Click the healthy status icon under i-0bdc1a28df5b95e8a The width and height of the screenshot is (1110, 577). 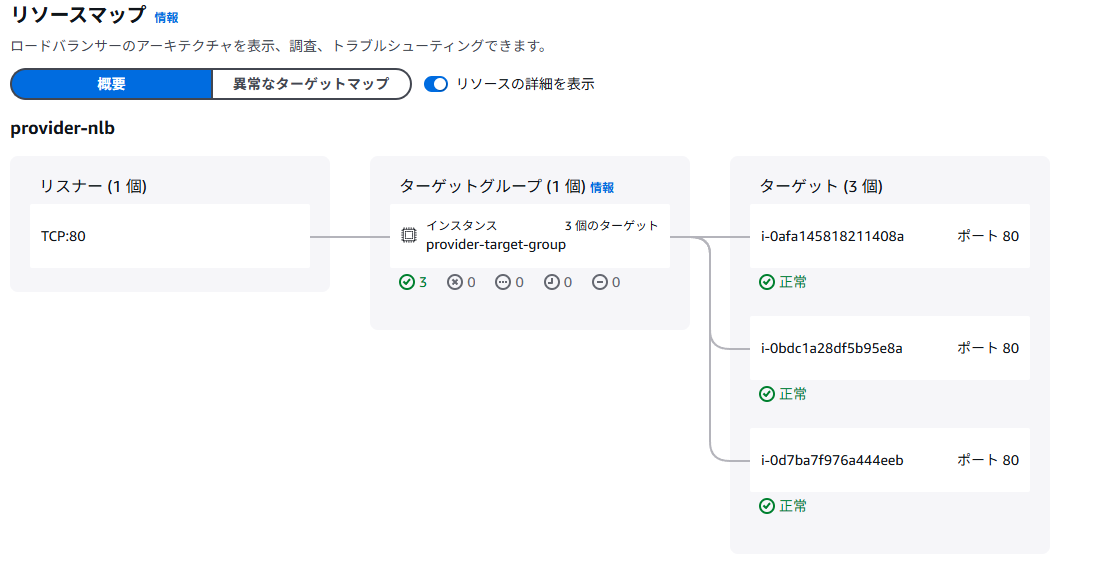click(x=767, y=394)
